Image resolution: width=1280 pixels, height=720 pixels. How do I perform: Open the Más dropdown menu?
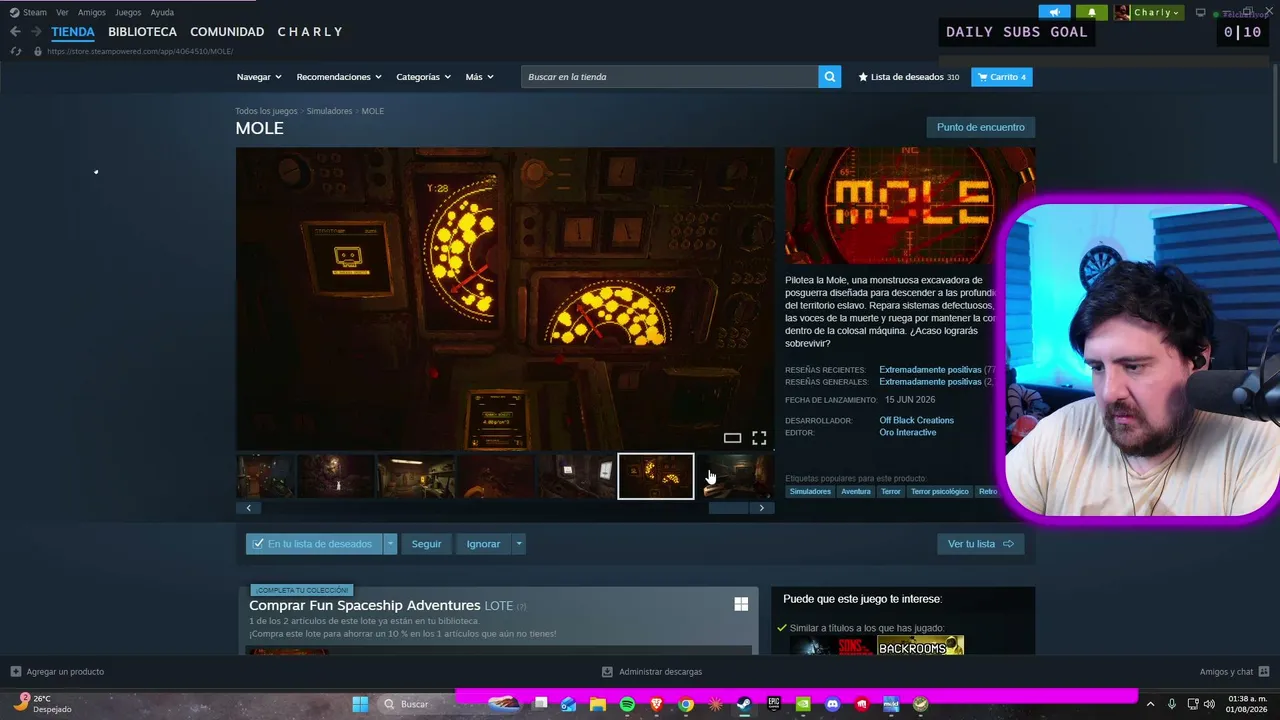pos(479,77)
